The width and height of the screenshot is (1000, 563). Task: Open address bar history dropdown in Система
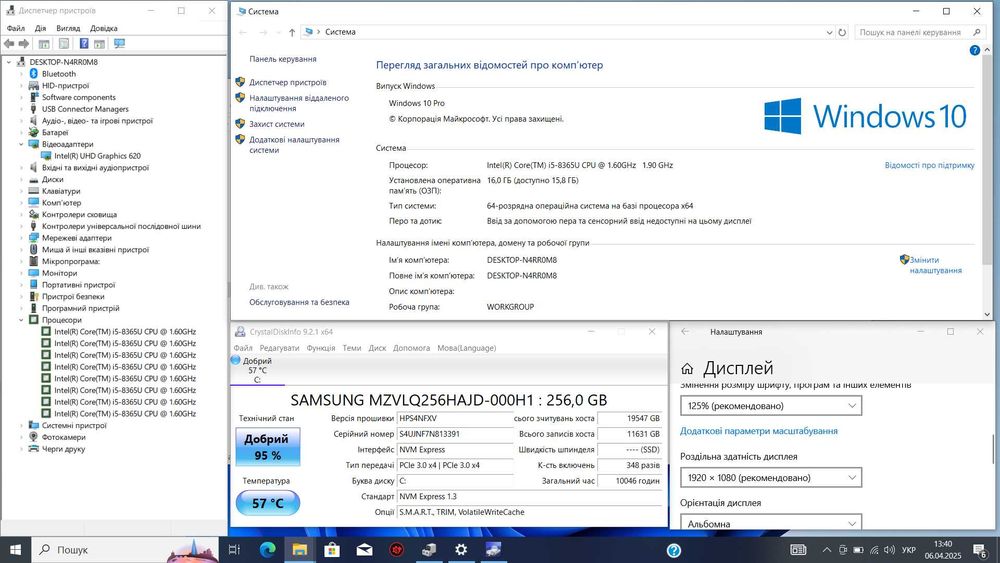pos(829,32)
